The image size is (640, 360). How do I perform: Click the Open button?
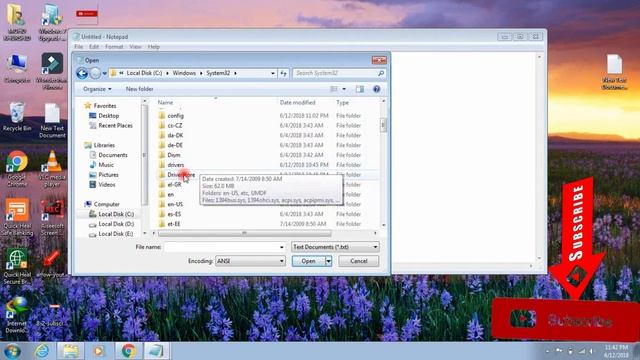click(309, 261)
